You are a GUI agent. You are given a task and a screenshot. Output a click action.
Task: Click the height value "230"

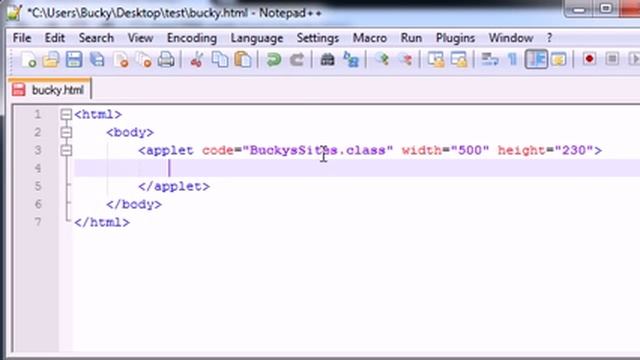point(574,150)
